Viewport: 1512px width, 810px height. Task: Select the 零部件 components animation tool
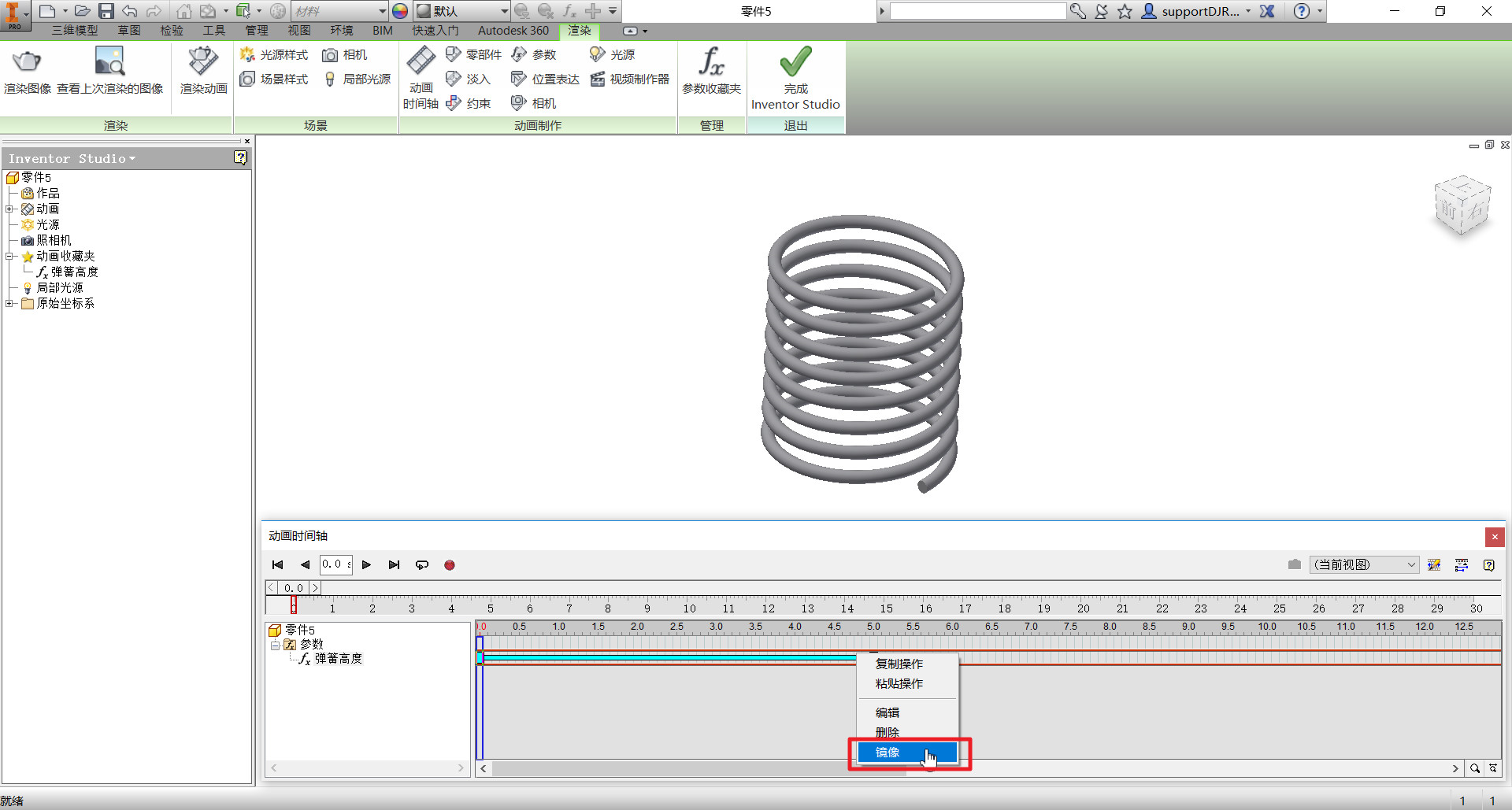(x=473, y=54)
